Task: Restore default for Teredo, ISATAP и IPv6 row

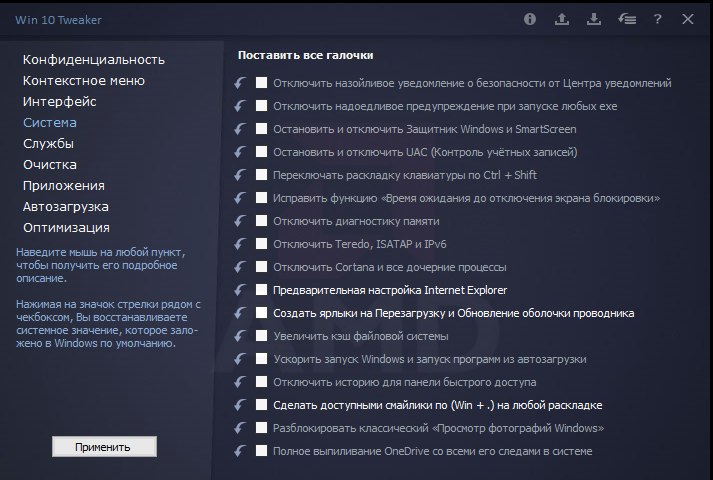Action: click(240, 244)
